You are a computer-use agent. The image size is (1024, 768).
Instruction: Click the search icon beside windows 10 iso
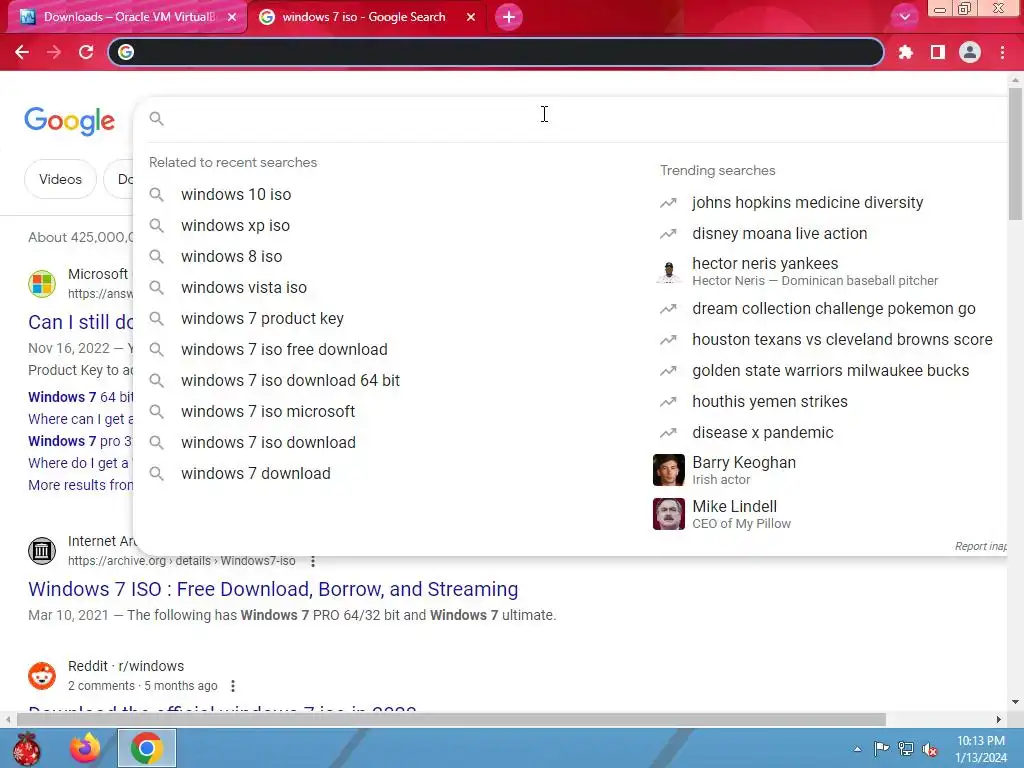[x=156, y=195]
